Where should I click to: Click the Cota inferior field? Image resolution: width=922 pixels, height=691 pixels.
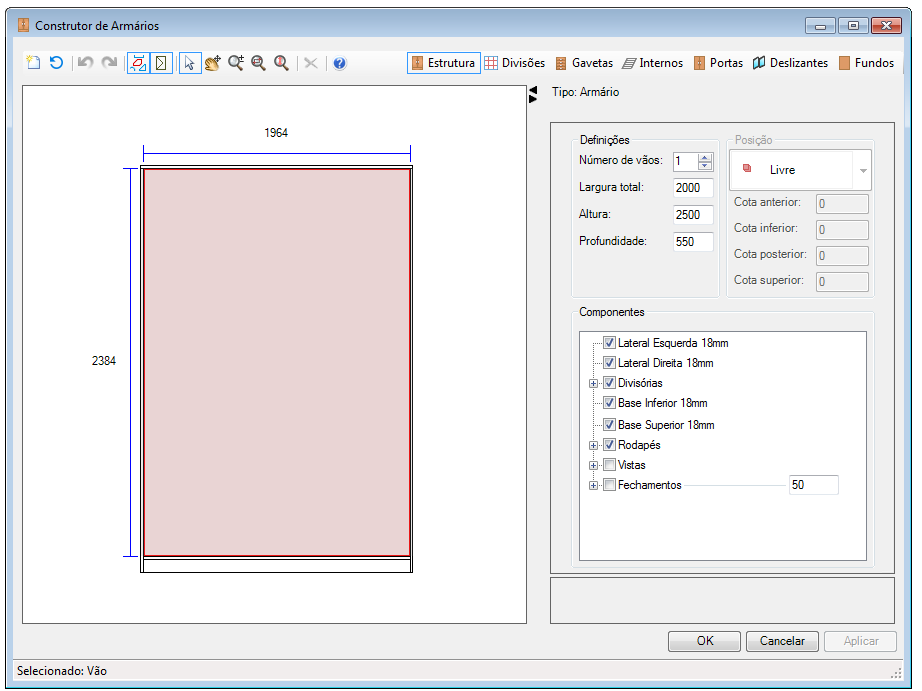tap(842, 229)
